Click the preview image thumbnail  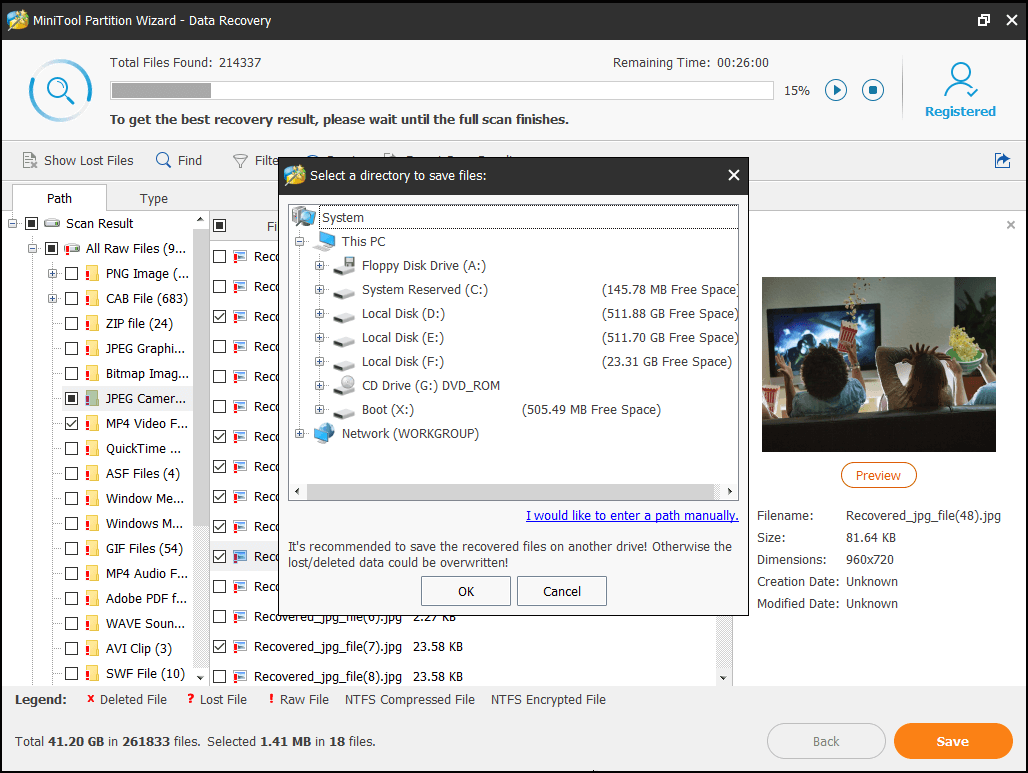coord(879,364)
